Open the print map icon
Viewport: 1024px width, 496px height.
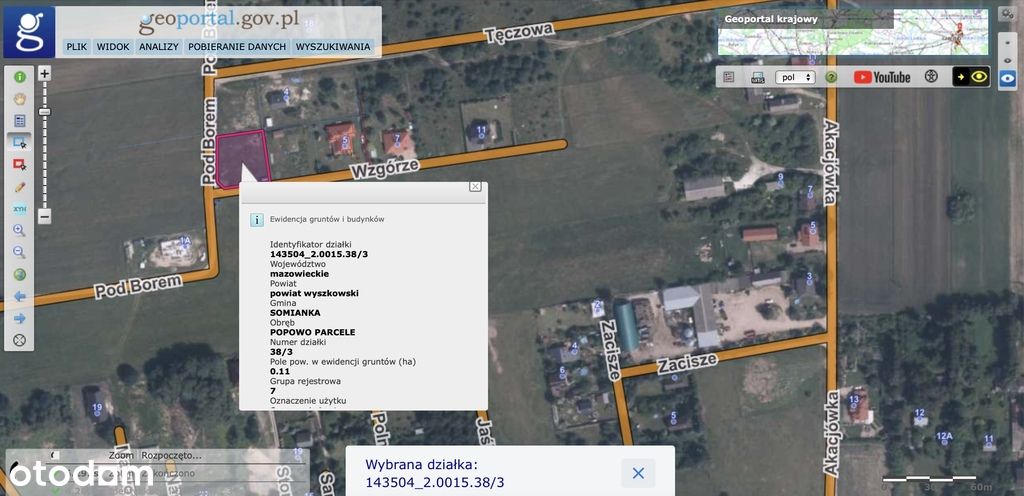(x=758, y=77)
